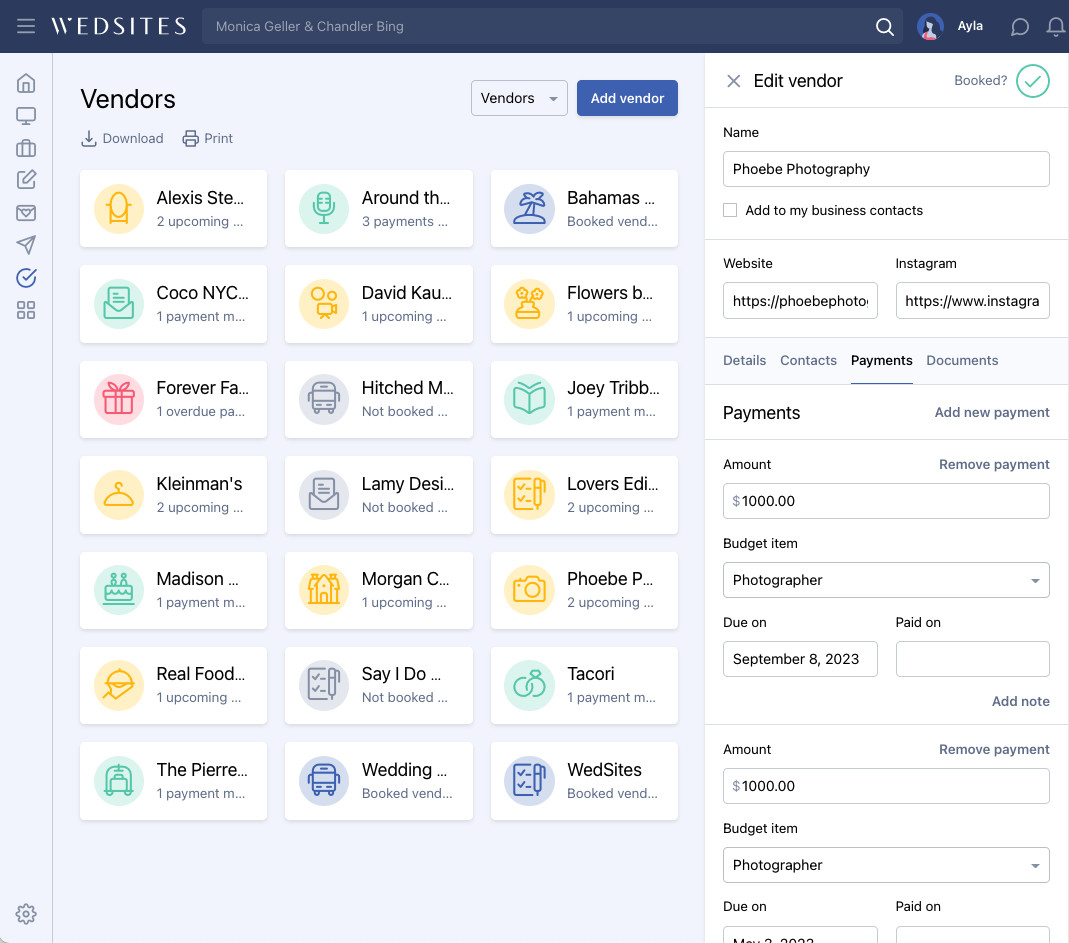Click the Add vendor button

[x=627, y=98]
